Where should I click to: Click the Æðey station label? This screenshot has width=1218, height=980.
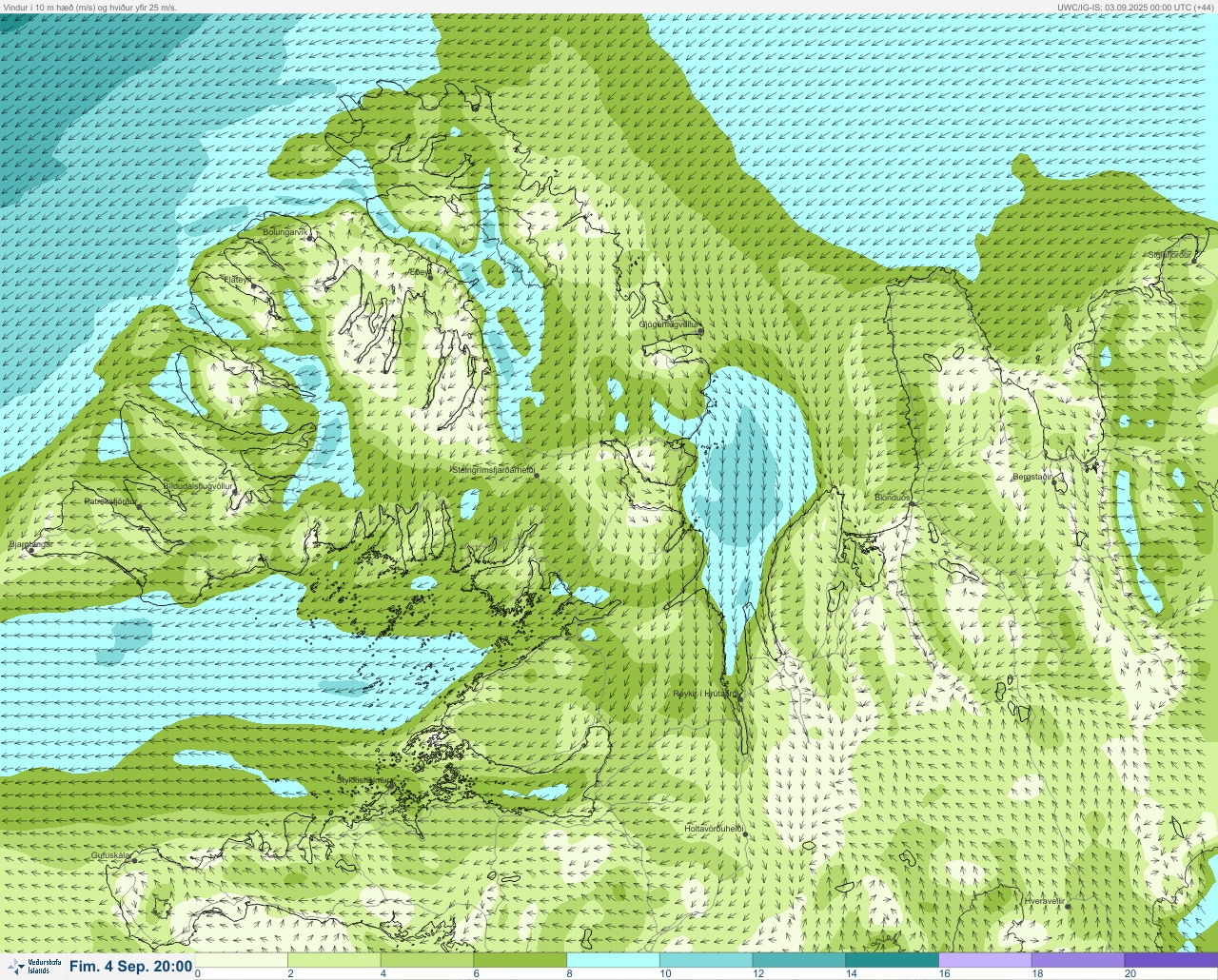point(419,271)
